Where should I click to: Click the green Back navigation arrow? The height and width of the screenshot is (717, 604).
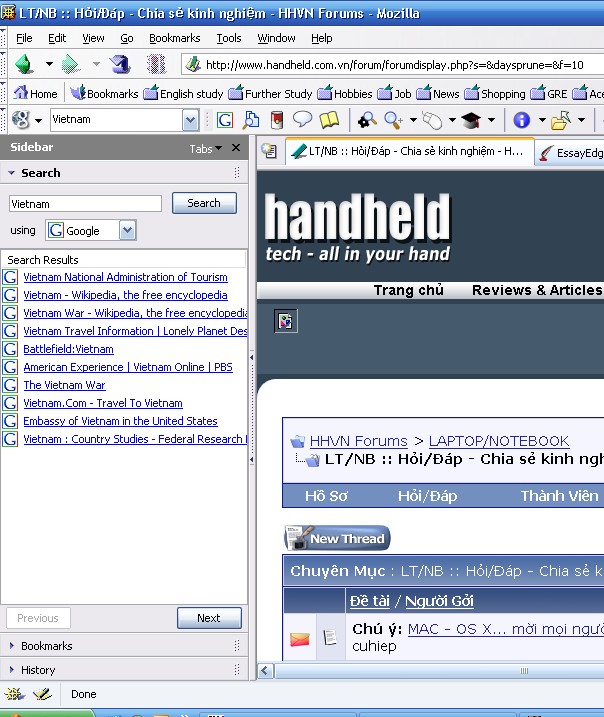pos(24,64)
